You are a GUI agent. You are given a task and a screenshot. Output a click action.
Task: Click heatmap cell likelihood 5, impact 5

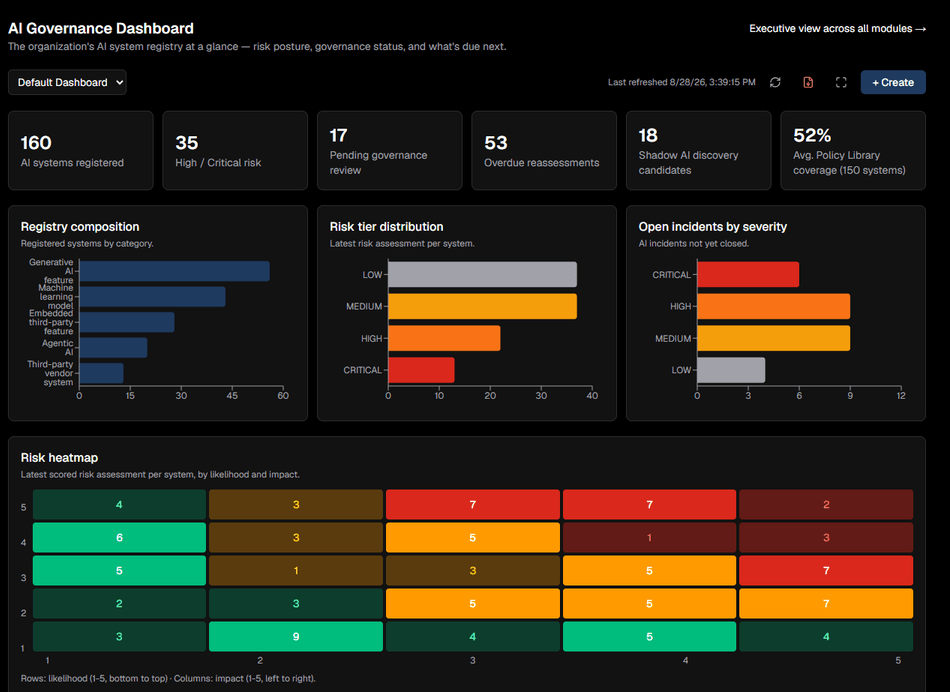click(x=826, y=505)
